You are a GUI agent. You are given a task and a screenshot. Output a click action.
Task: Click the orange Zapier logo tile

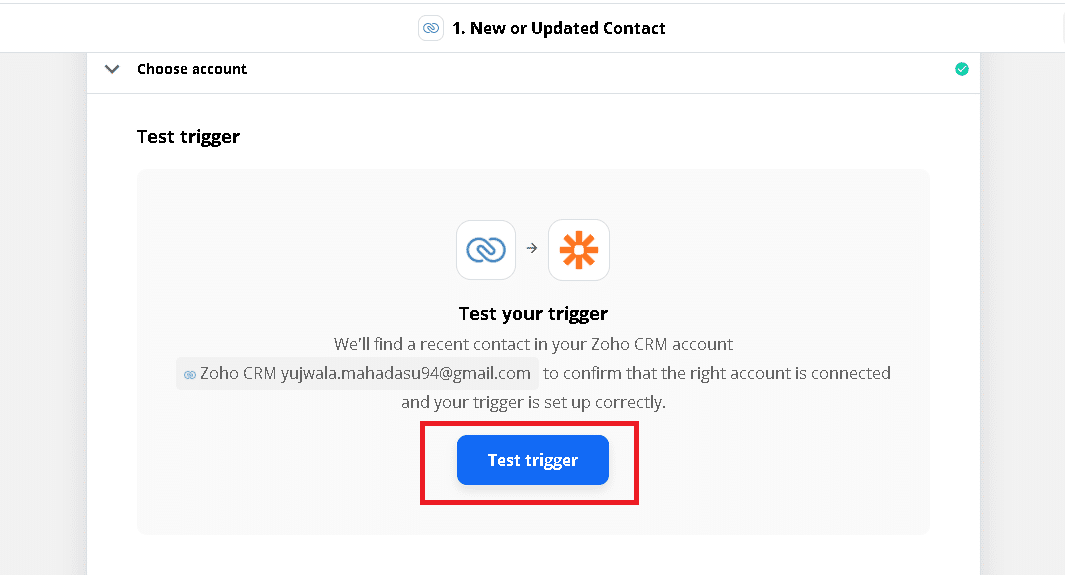coord(579,250)
